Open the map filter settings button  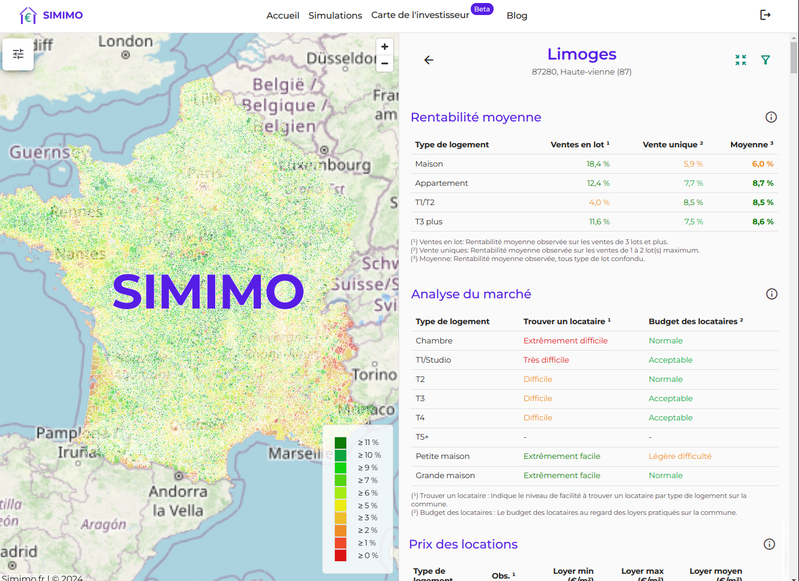(18, 54)
